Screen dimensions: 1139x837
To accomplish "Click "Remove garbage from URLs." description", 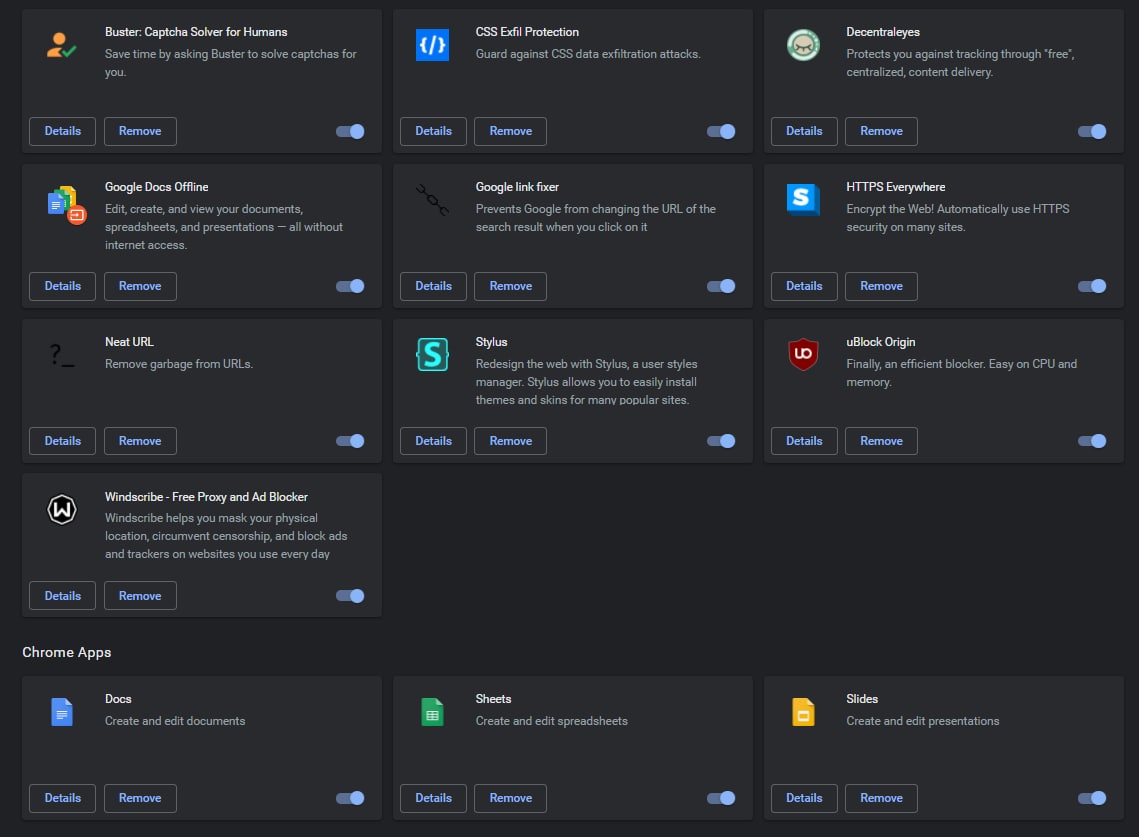I will point(179,364).
